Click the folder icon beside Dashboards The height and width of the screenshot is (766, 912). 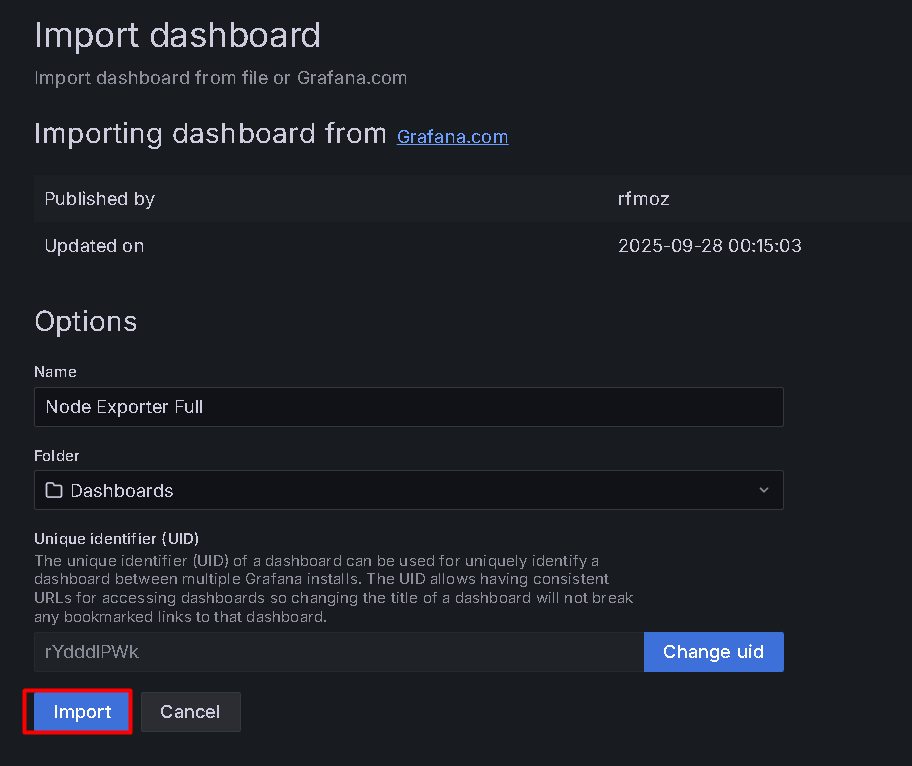(x=53, y=491)
